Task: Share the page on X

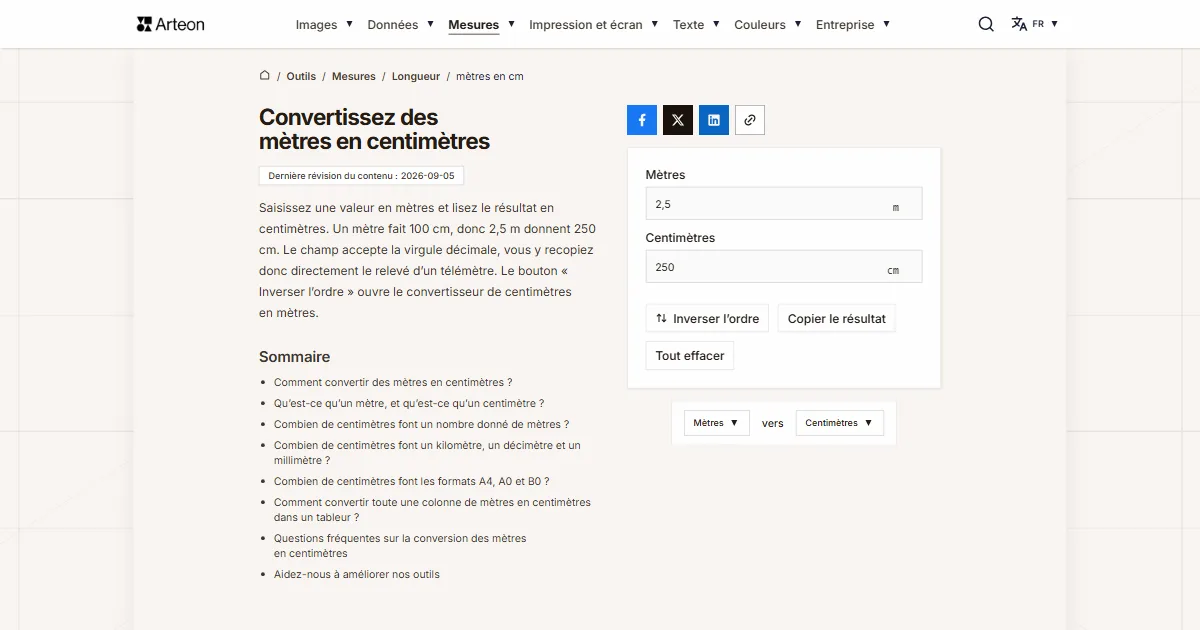Action: (x=678, y=120)
